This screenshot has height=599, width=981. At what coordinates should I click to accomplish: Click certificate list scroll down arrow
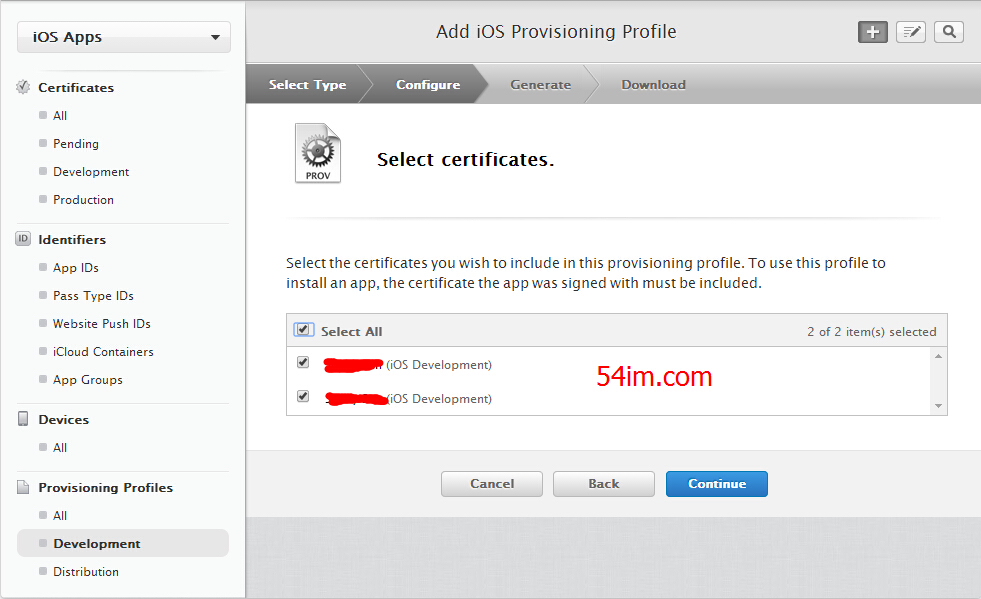click(938, 406)
